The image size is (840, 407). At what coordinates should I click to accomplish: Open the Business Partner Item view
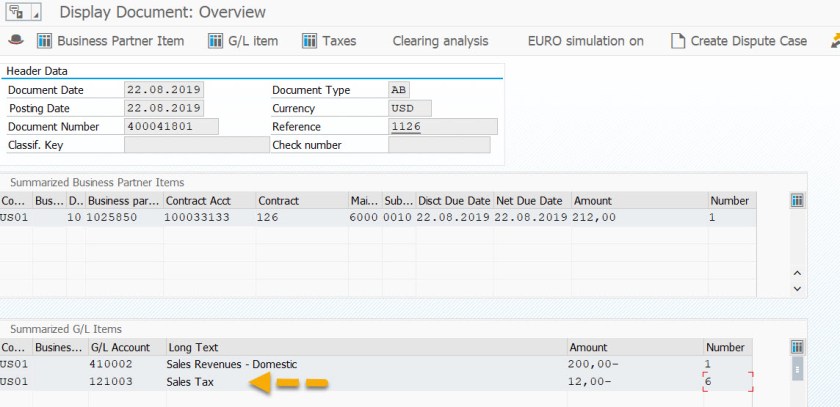pos(110,41)
